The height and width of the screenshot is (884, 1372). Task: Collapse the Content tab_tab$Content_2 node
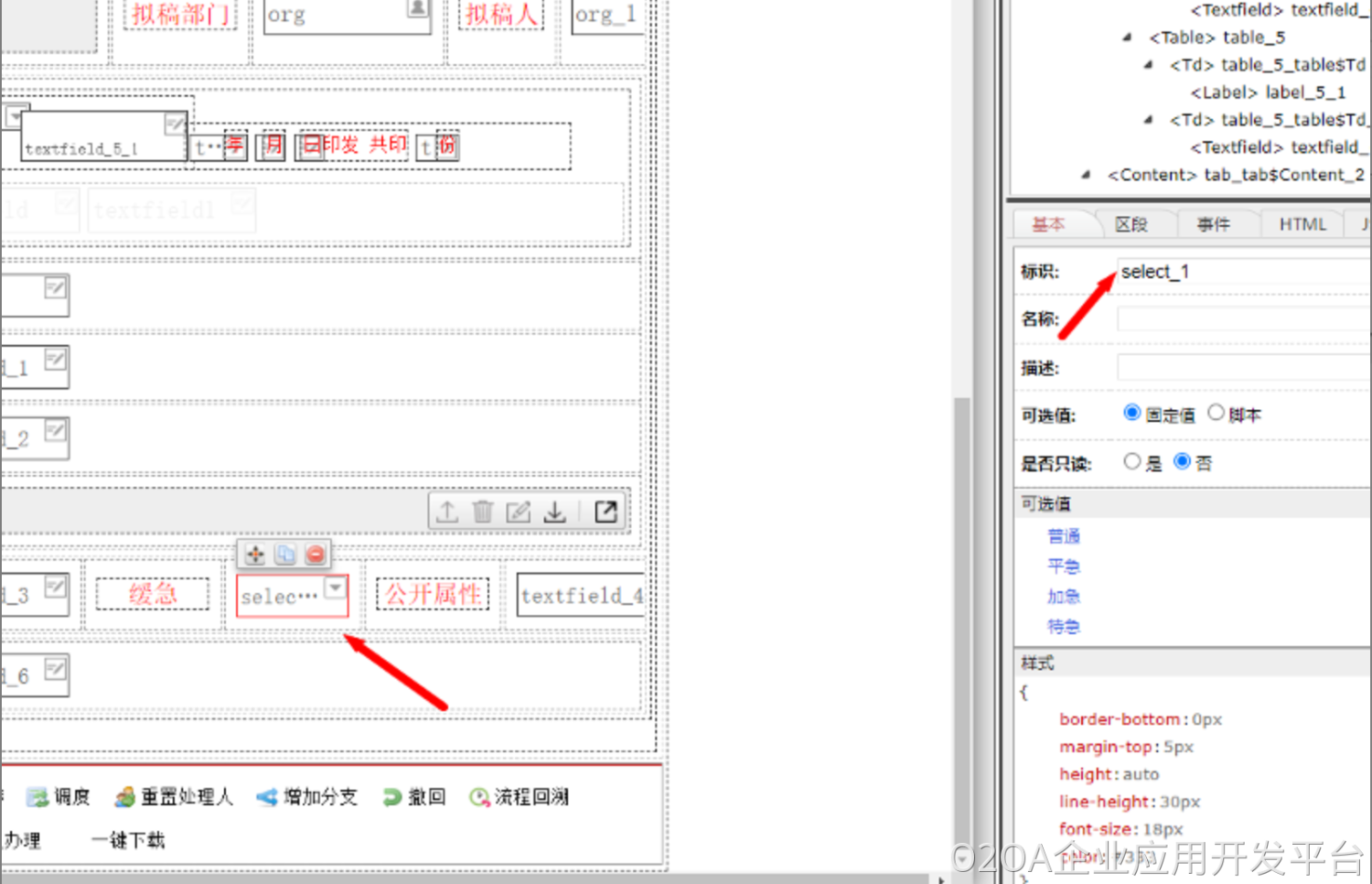1086,175
